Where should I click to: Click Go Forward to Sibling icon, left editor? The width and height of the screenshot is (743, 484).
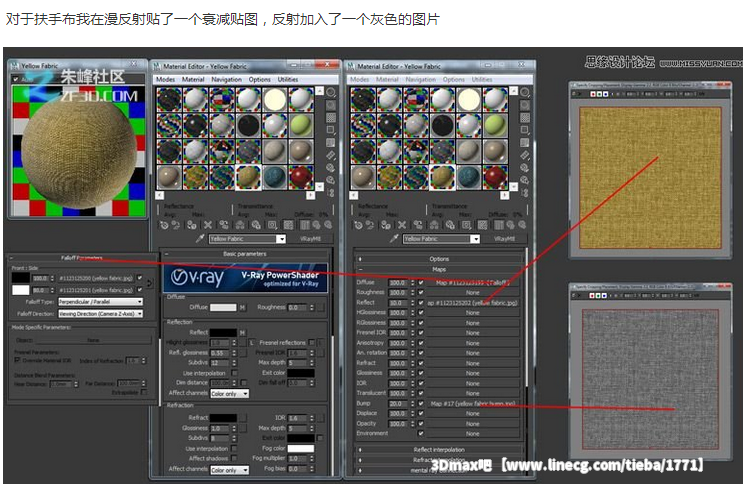(327, 225)
